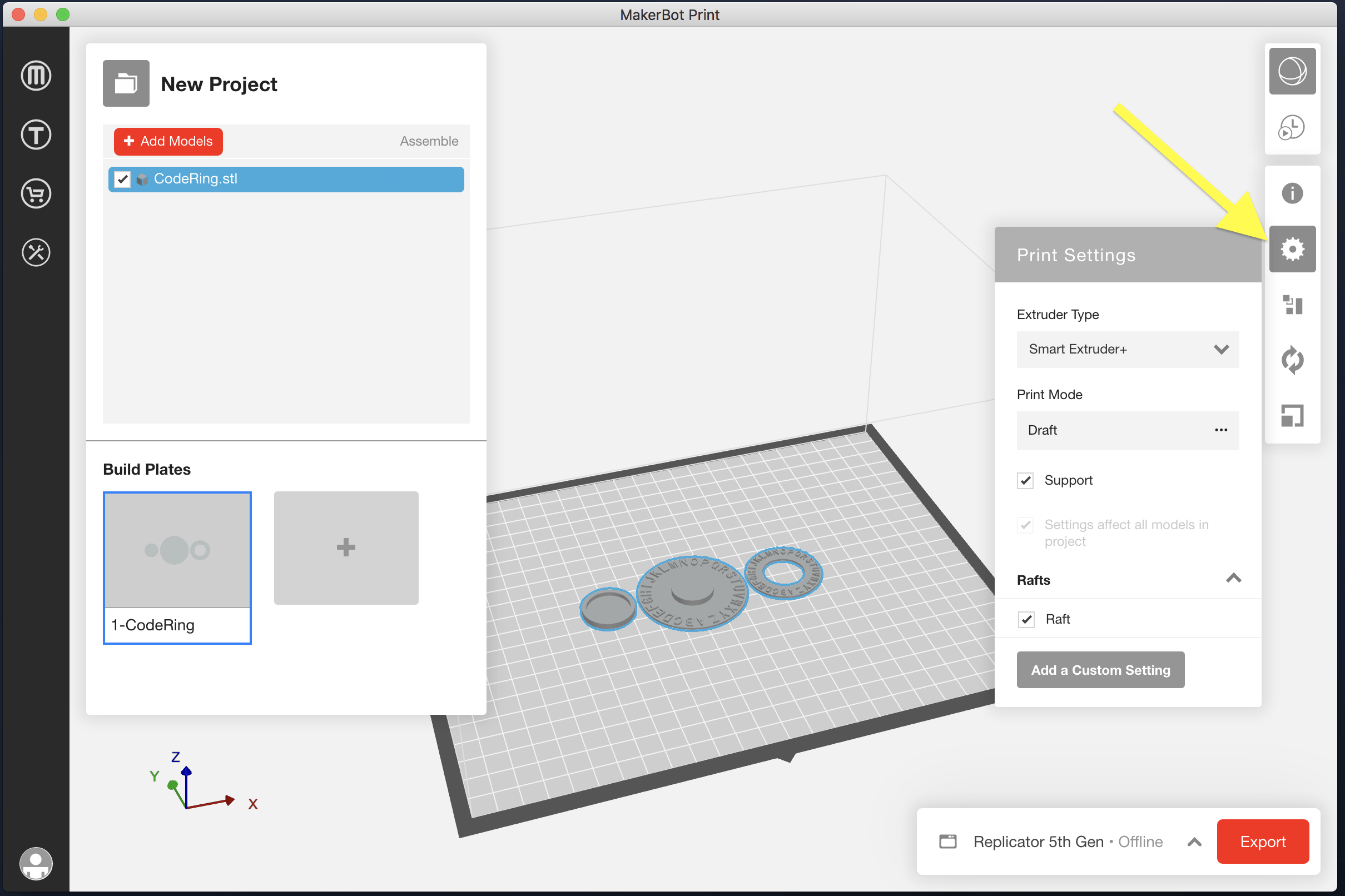The height and width of the screenshot is (896, 1345).
Task: Open the arrange models tool
Action: click(1292, 306)
